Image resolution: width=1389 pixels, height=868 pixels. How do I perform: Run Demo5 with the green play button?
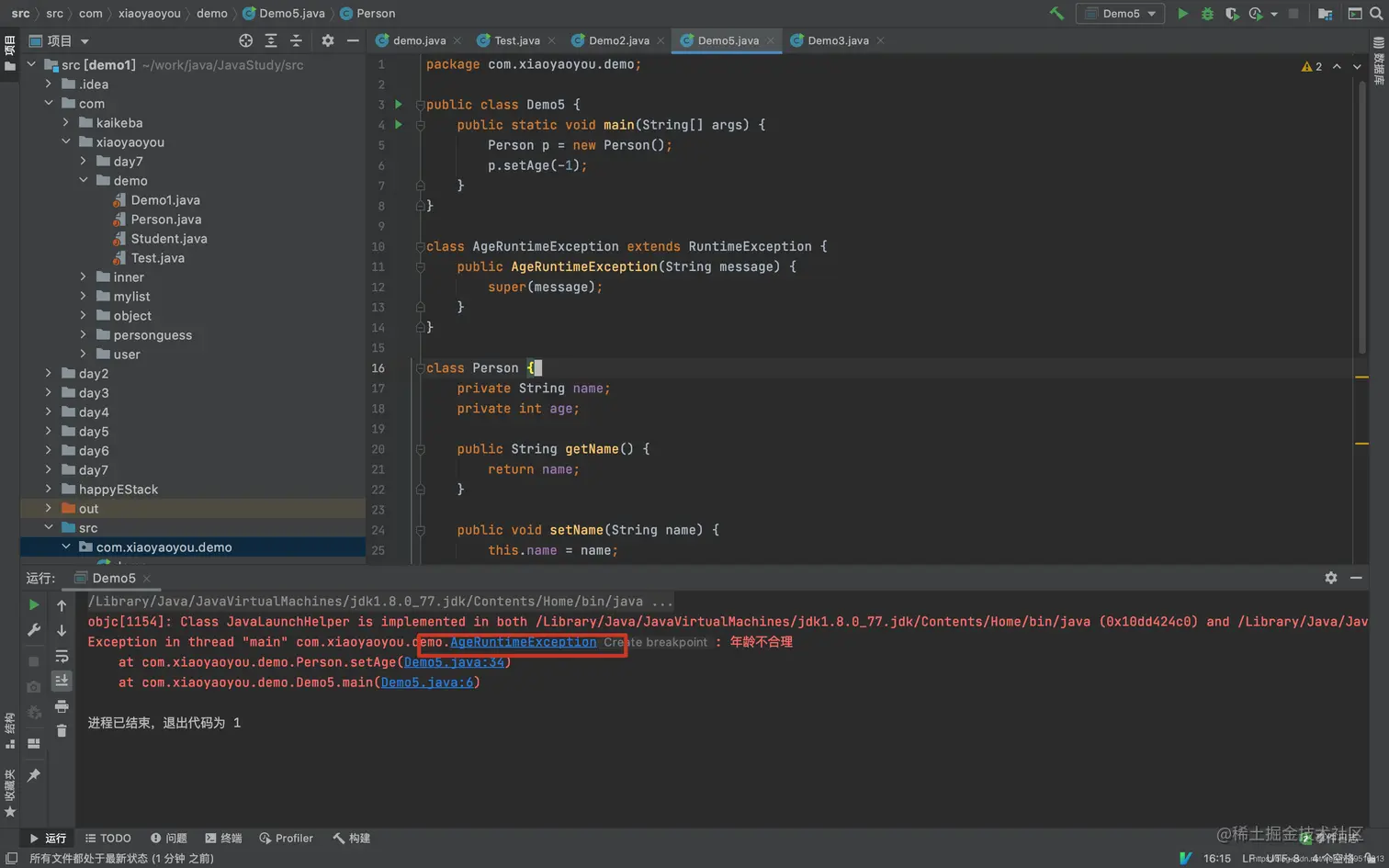click(x=1182, y=14)
